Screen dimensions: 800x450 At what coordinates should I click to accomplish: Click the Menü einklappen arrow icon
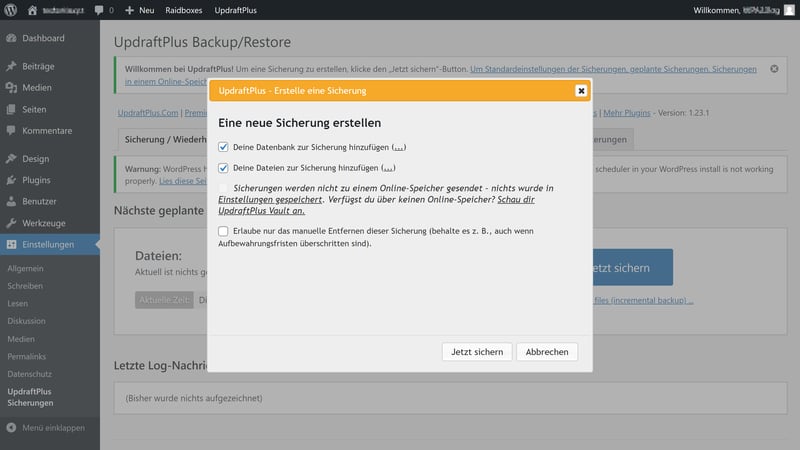tap(11, 428)
